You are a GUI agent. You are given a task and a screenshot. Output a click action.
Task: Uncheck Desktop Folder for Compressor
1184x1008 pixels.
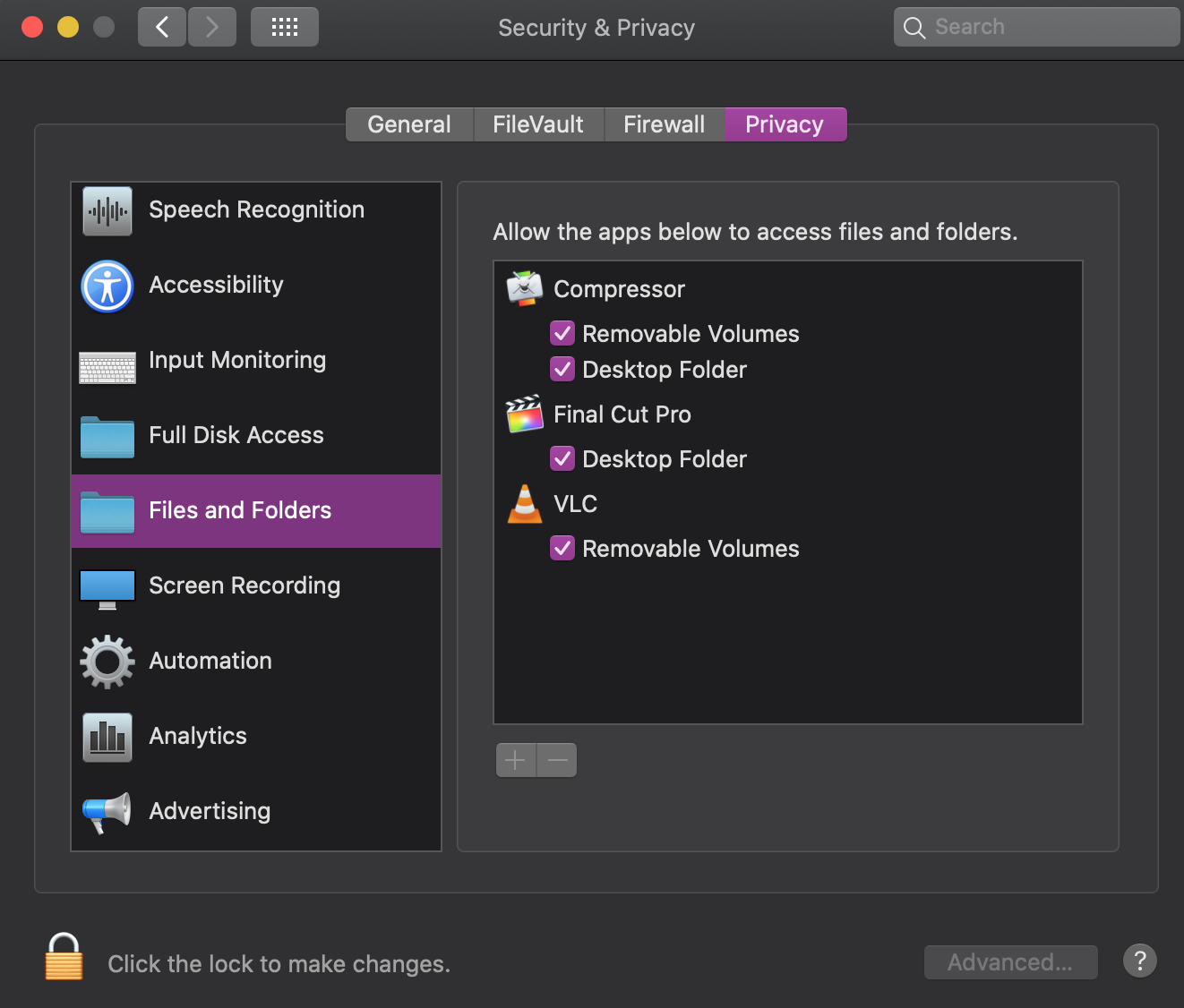point(562,369)
